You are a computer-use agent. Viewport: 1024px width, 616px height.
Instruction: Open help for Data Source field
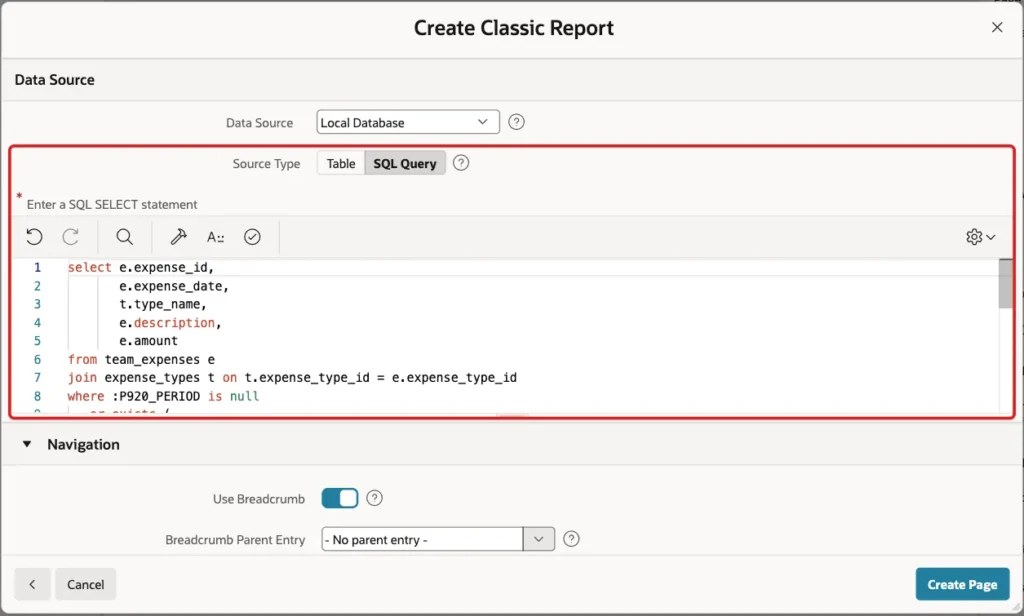tap(516, 122)
